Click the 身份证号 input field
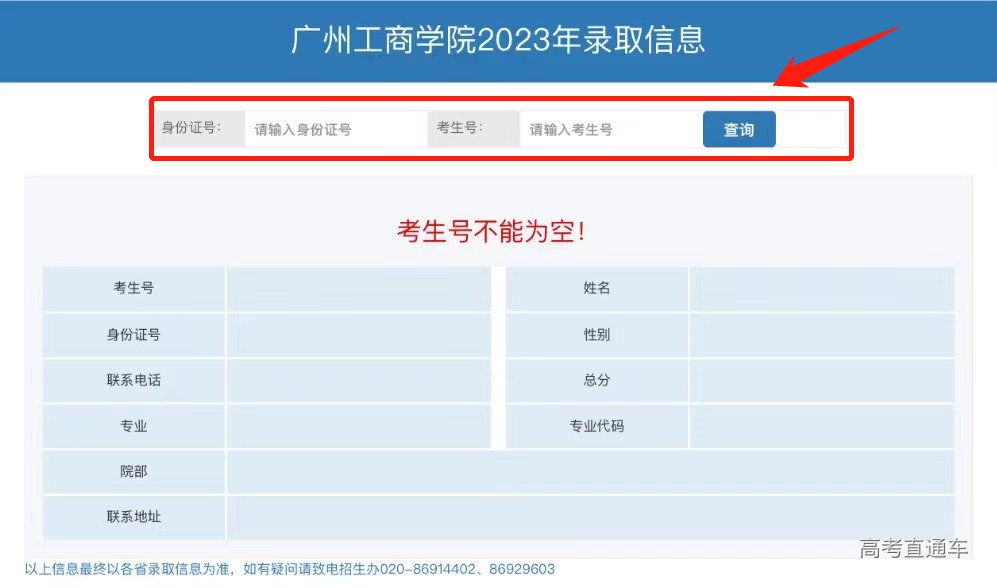 (x=334, y=129)
